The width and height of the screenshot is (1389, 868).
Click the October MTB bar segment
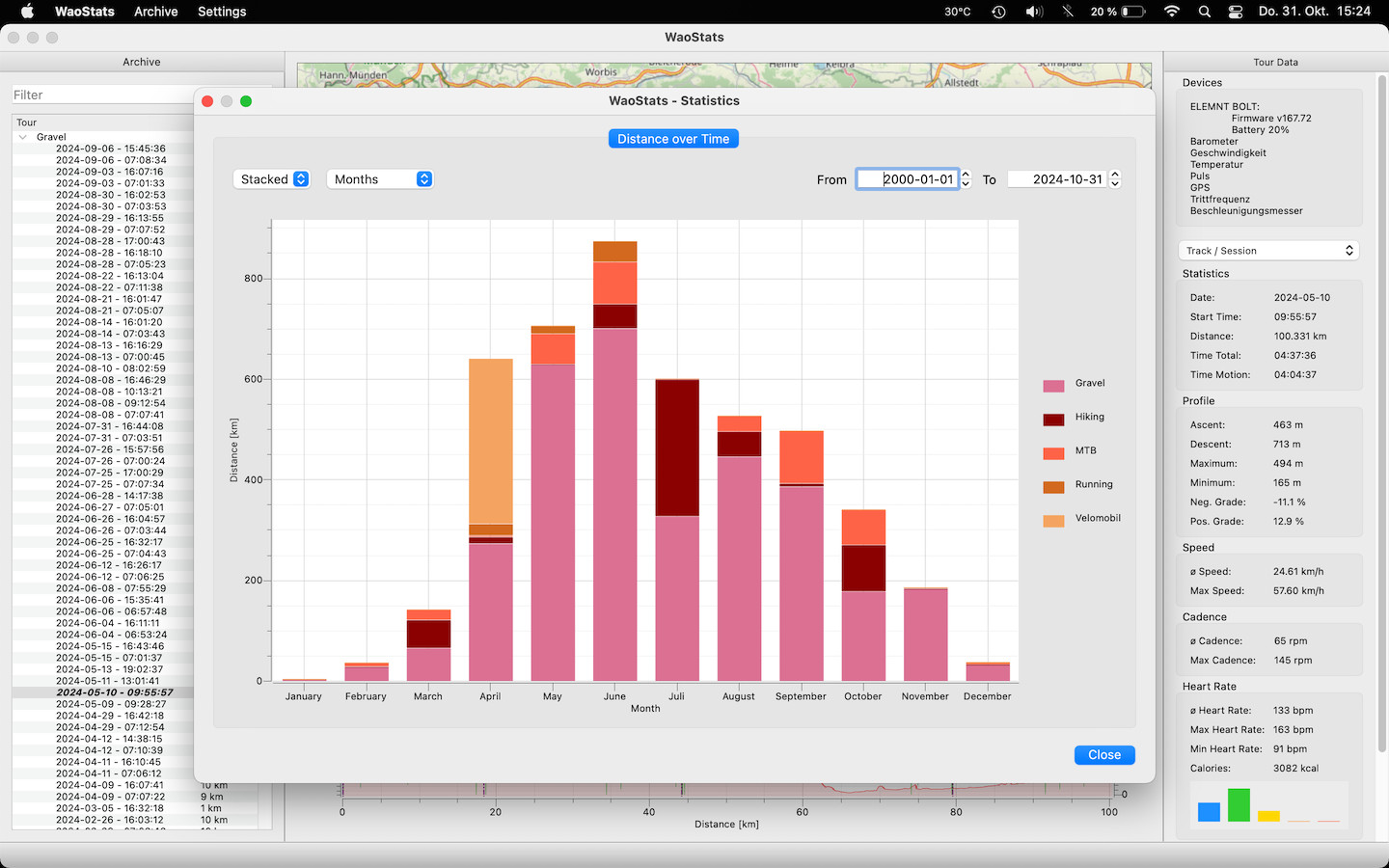click(x=863, y=528)
